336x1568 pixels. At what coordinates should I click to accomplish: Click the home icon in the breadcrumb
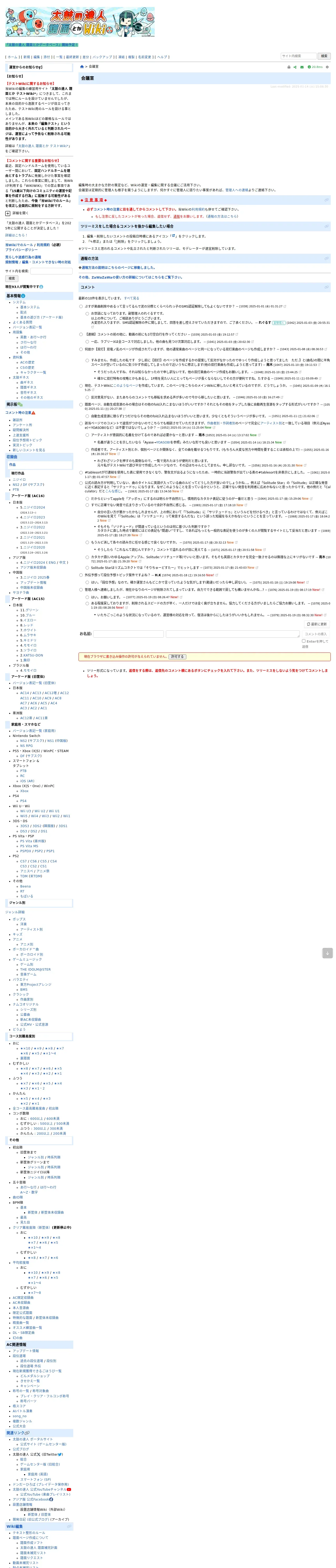82,67
